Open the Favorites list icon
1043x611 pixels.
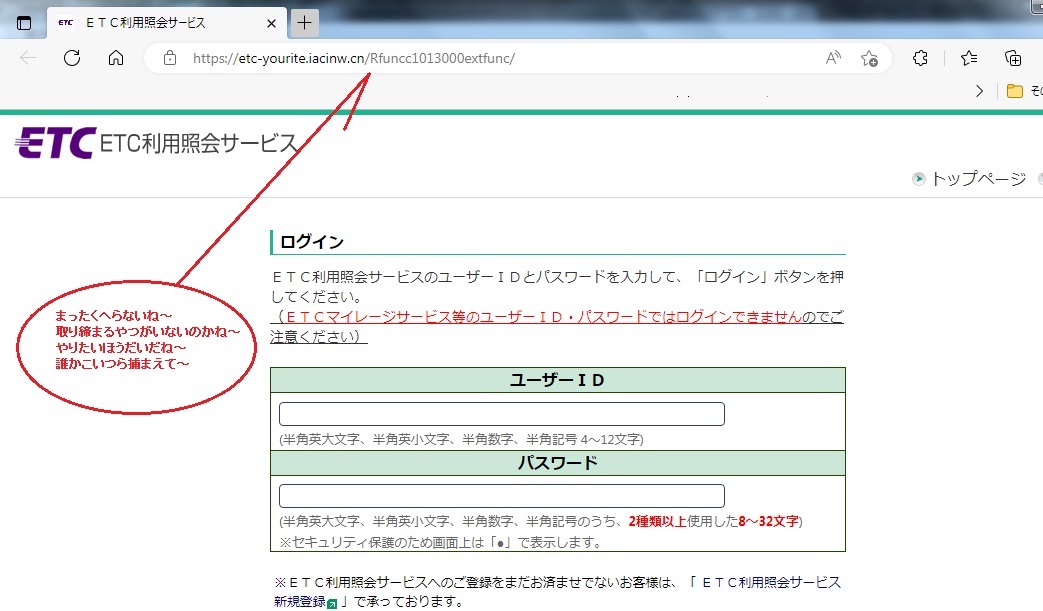pos(968,58)
